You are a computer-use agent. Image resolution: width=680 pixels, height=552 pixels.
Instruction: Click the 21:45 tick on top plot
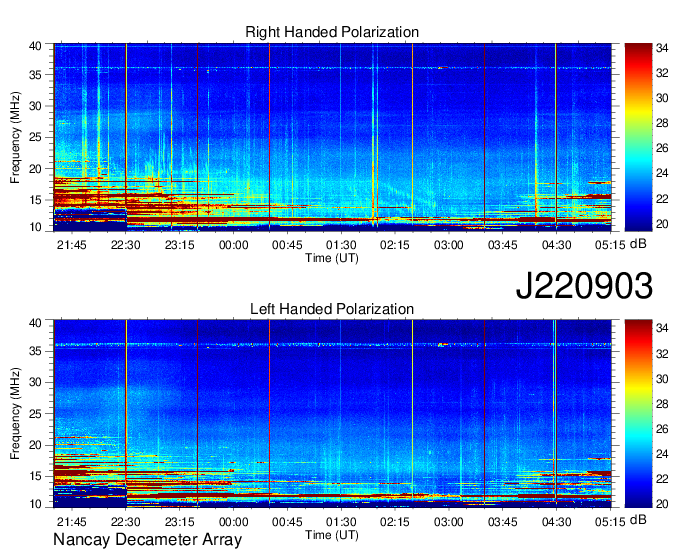(x=72, y=245)
